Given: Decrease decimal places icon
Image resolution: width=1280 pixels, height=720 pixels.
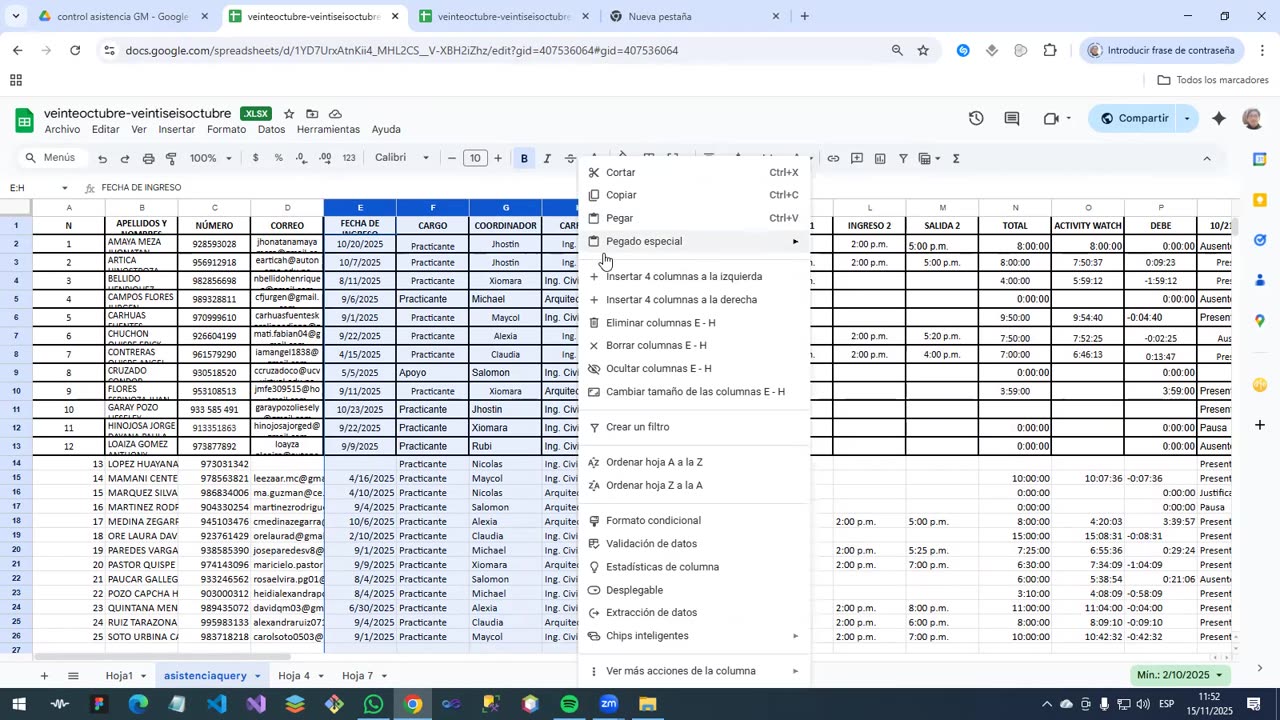Looking at the screenshot, I should point(301,158).
